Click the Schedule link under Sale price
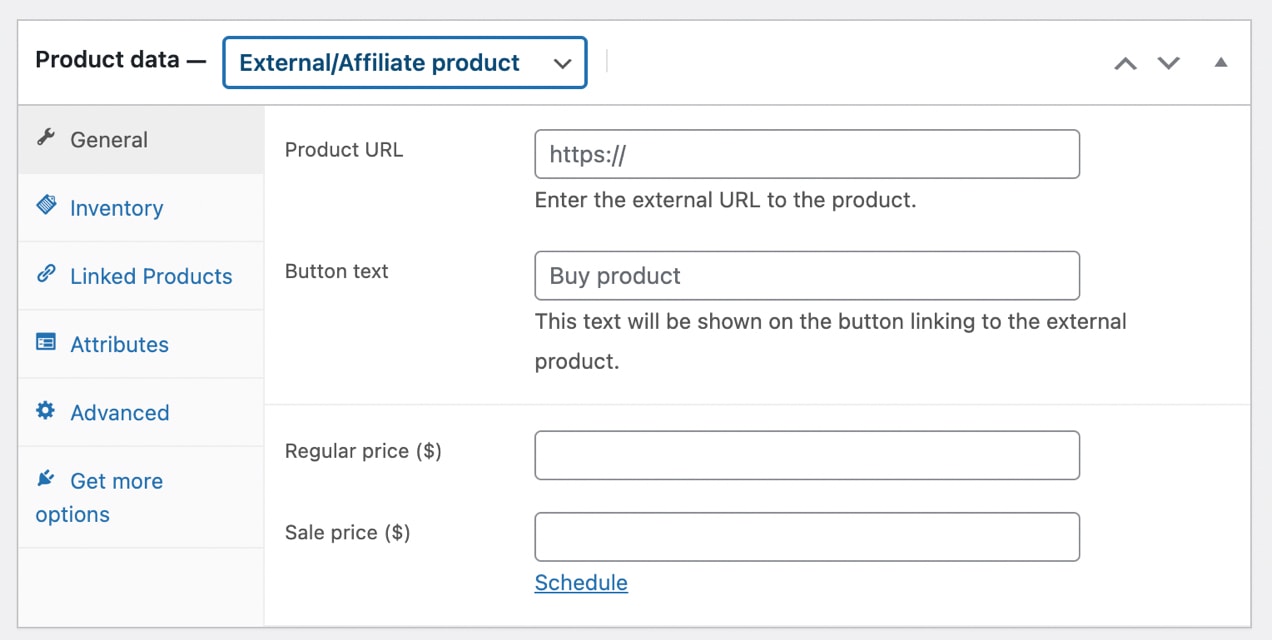Image resolution: width=1272 pixels, height=640 pixels. [581, 582]
